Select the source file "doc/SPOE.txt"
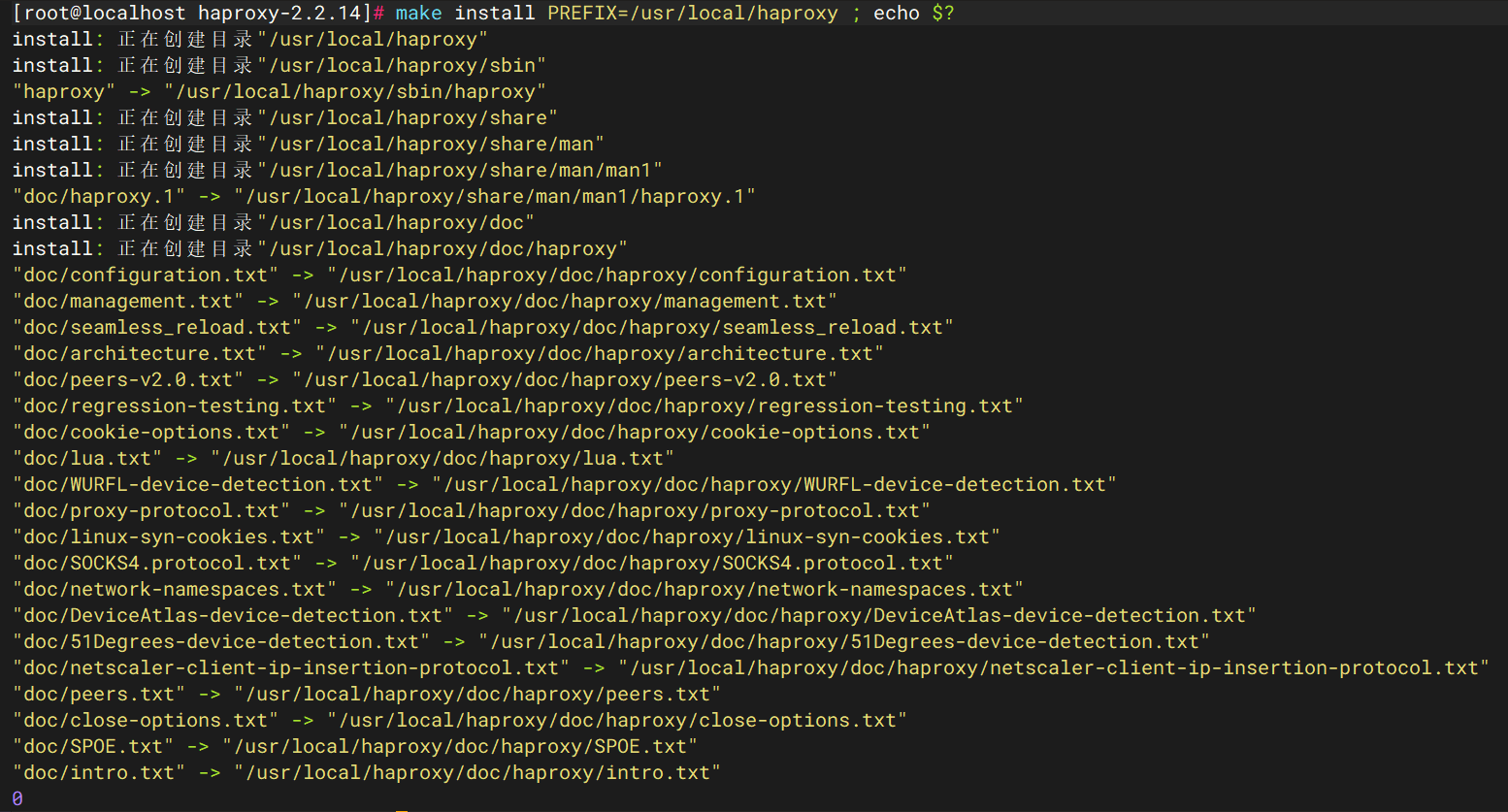This screenshot has width=1508, height=812. click(93, 747)
